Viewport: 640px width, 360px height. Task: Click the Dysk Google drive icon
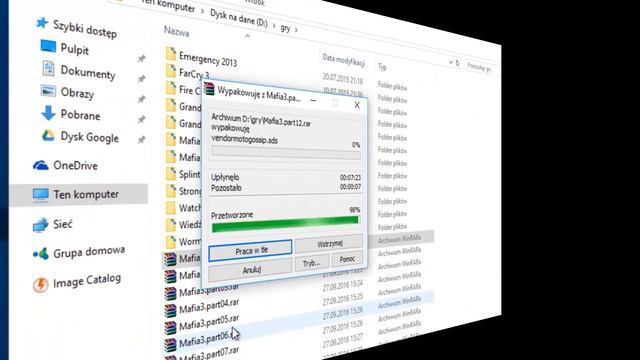(x=48, y=136)
